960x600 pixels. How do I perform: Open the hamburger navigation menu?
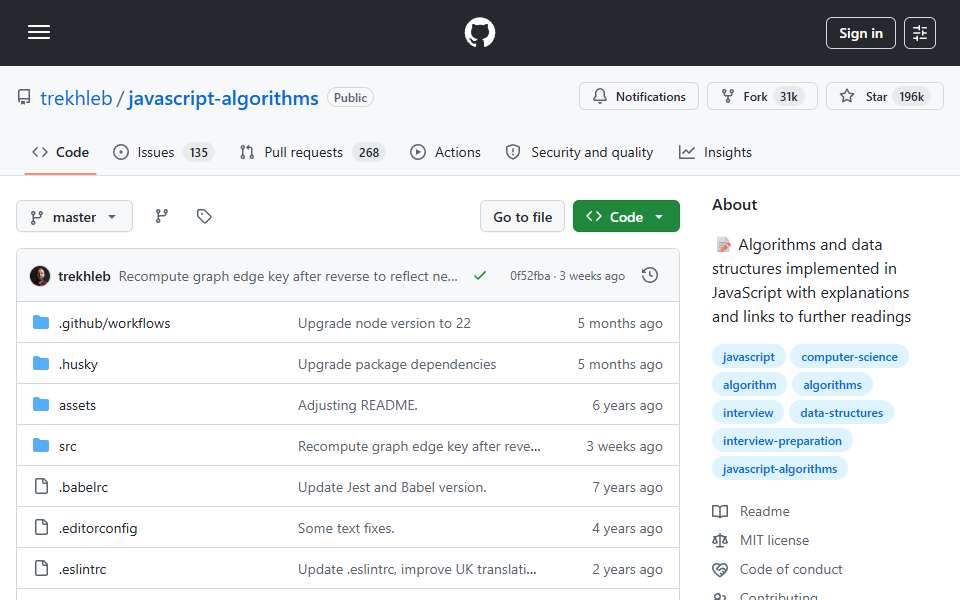pos(39,32)
